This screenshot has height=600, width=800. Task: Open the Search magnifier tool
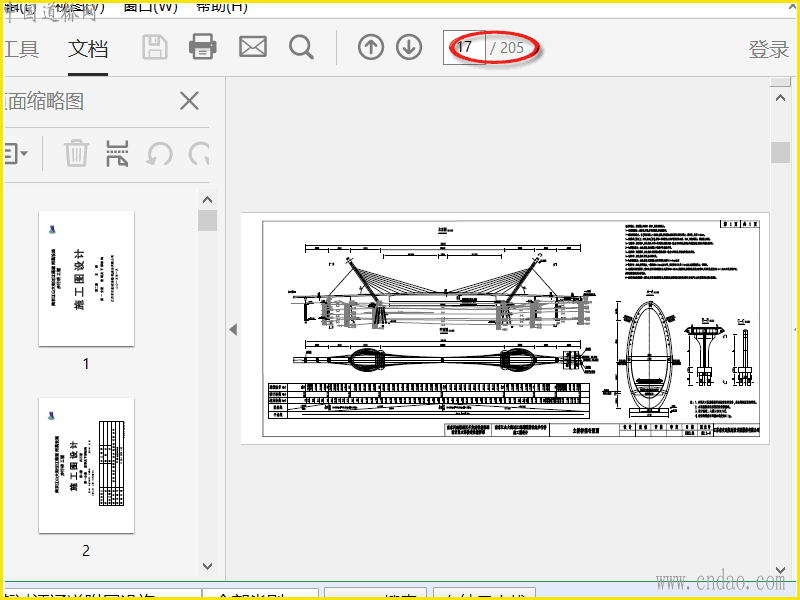point(301,47)
